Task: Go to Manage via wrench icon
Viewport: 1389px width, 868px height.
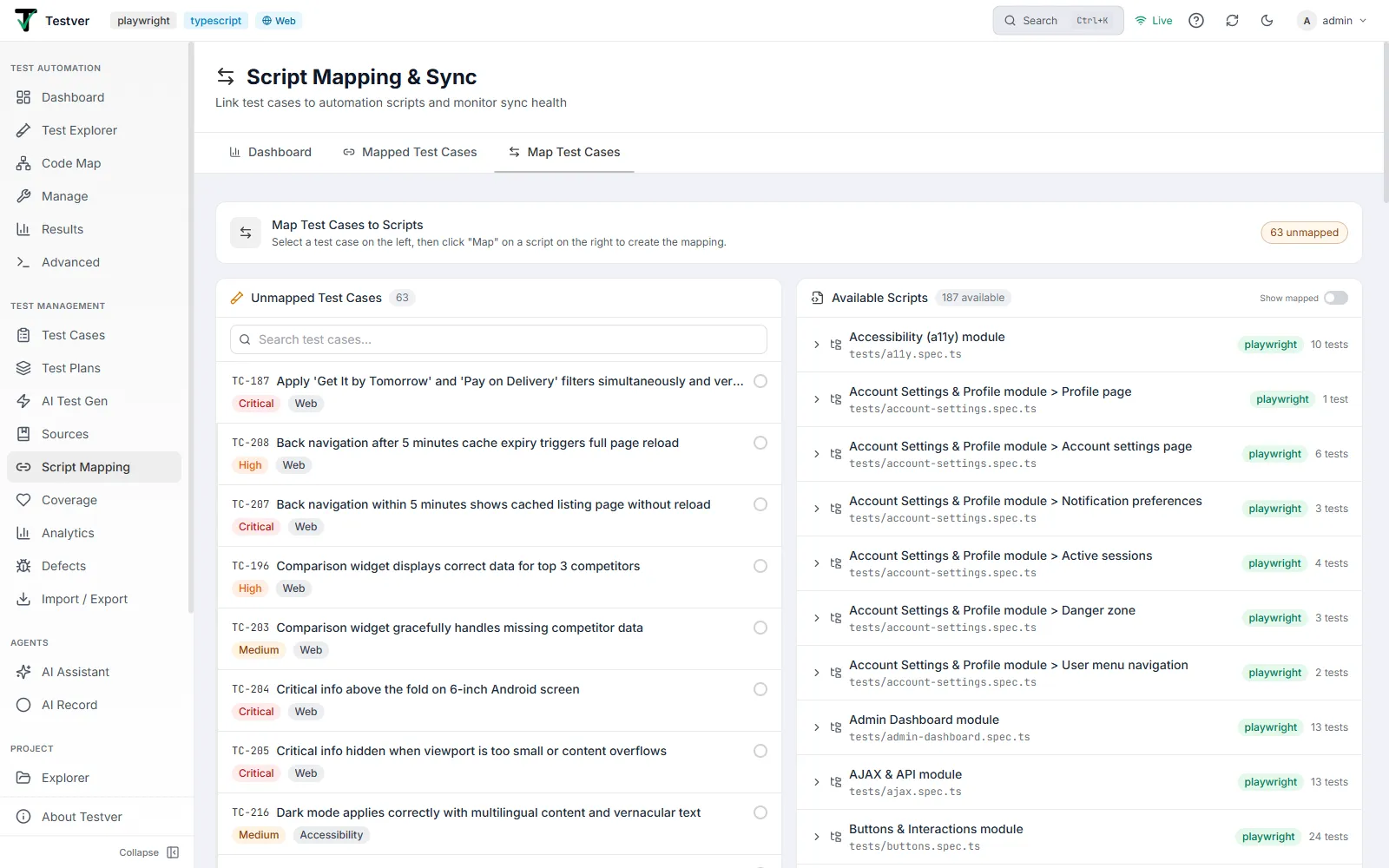Action: coord(23,196)
